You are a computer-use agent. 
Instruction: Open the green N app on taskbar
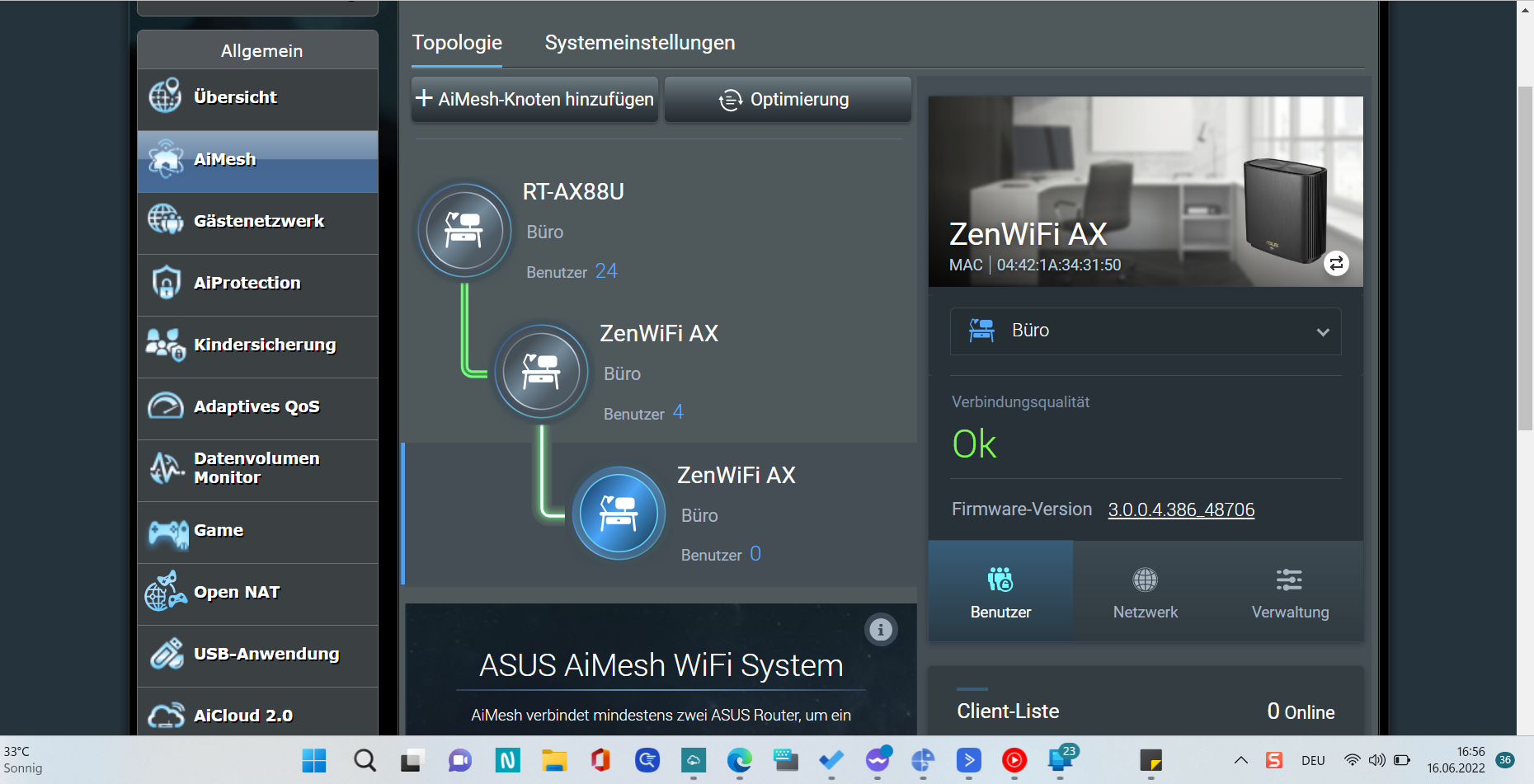point(507,760)
